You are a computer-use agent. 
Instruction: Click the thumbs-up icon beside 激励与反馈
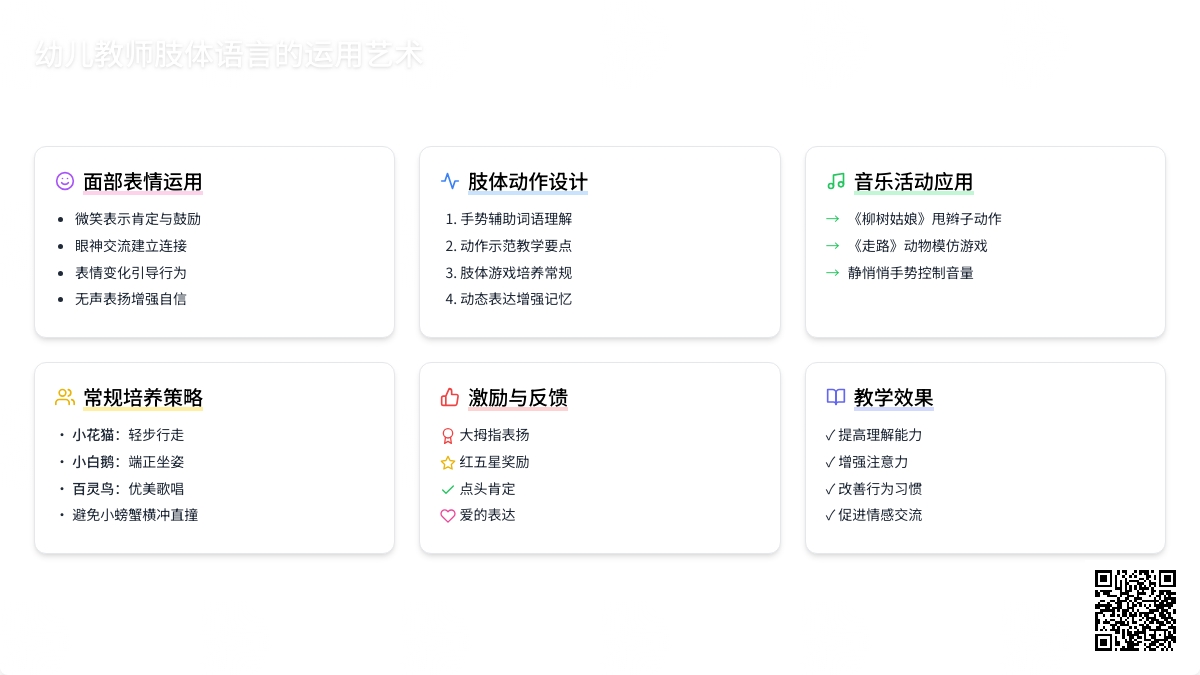tap(450, 397)
